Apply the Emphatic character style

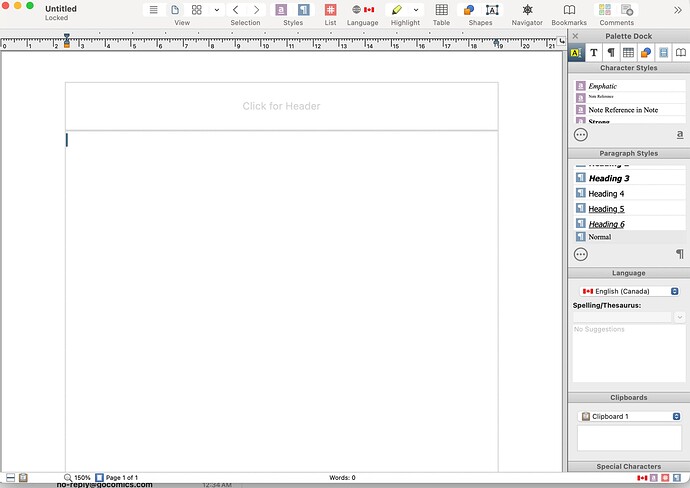(603, 86)
